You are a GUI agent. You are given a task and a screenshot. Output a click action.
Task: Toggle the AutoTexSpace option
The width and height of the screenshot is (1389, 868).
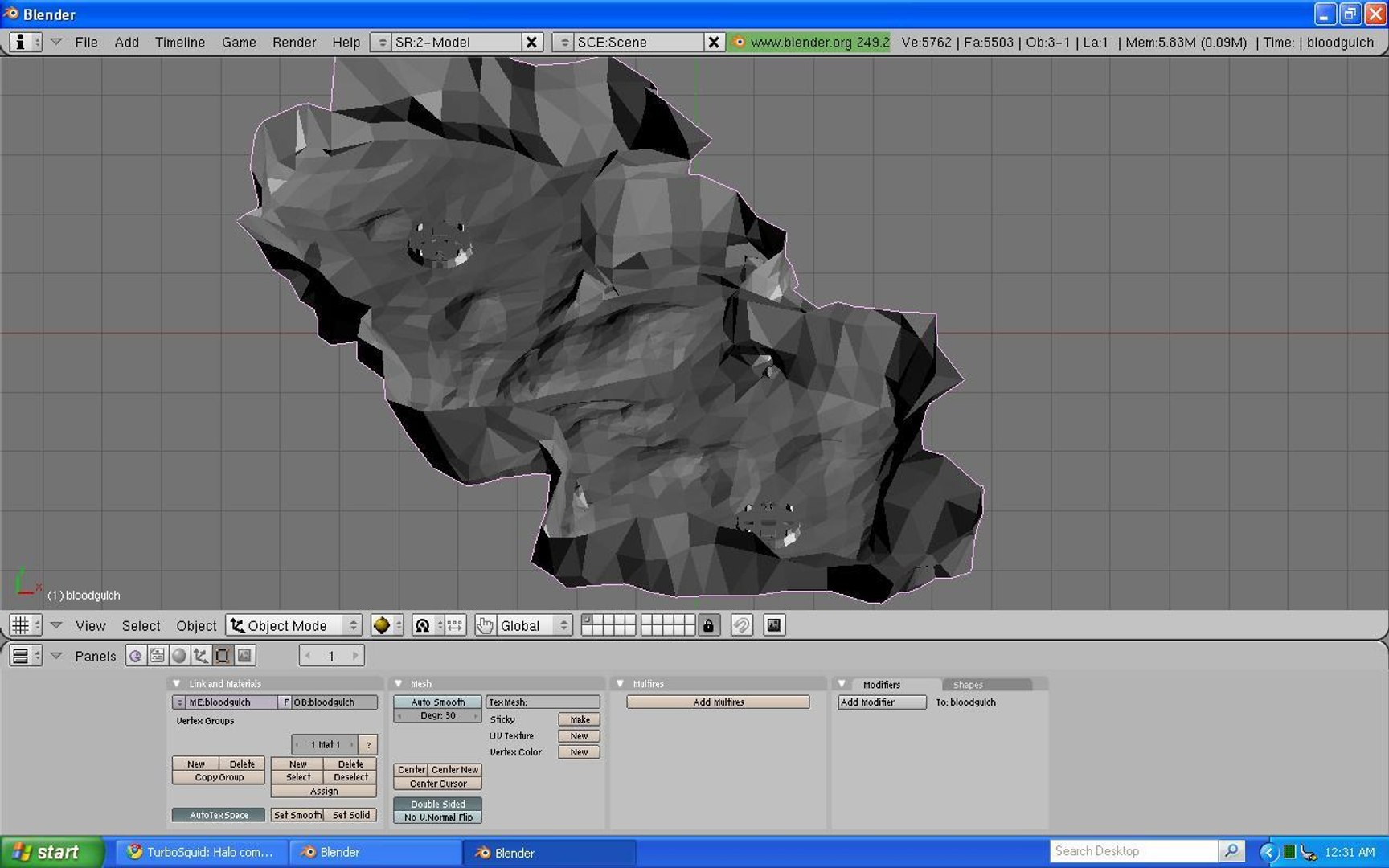coord(219,815)
